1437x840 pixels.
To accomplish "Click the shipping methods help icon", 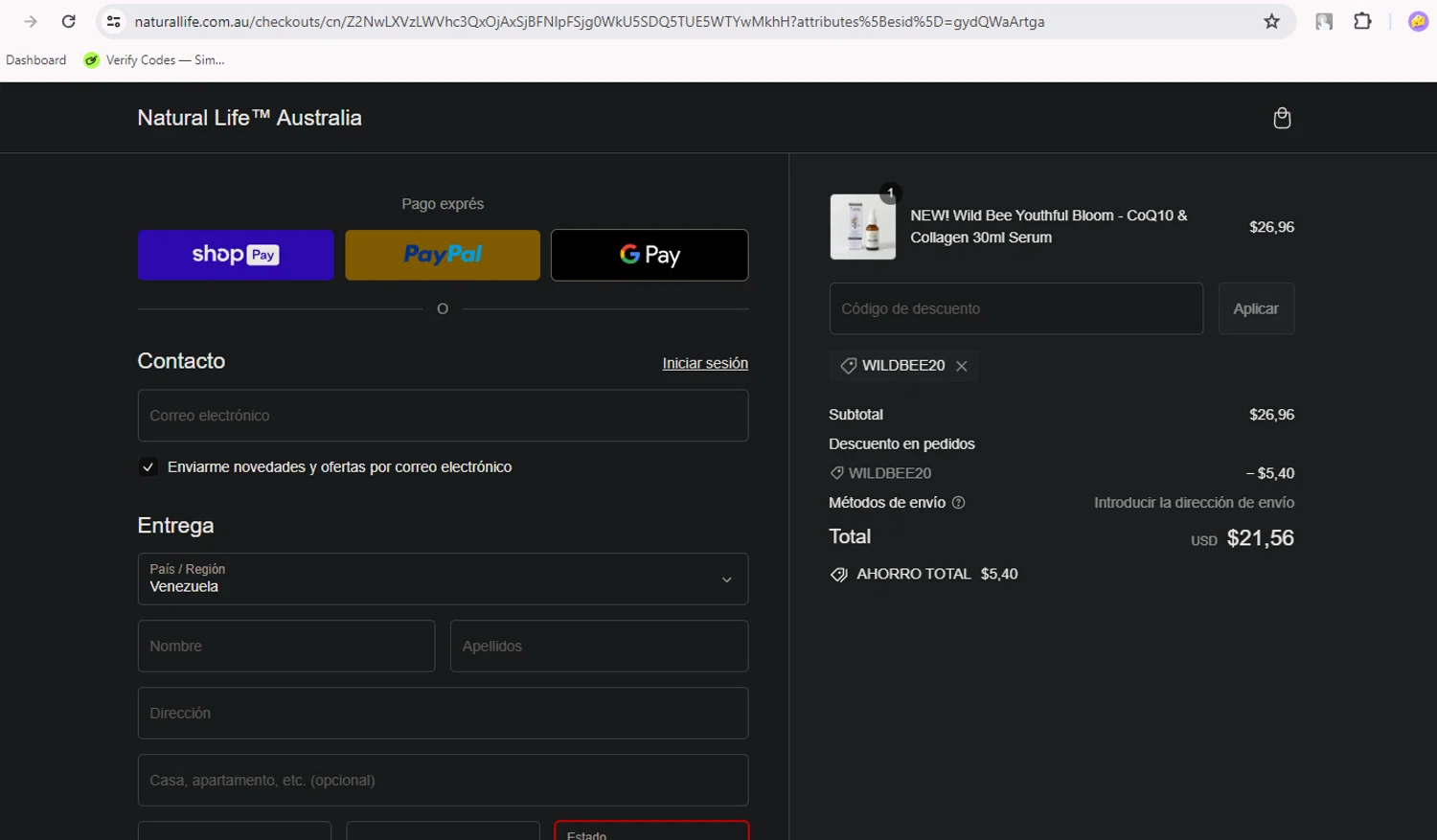I will tap(958, 503).
